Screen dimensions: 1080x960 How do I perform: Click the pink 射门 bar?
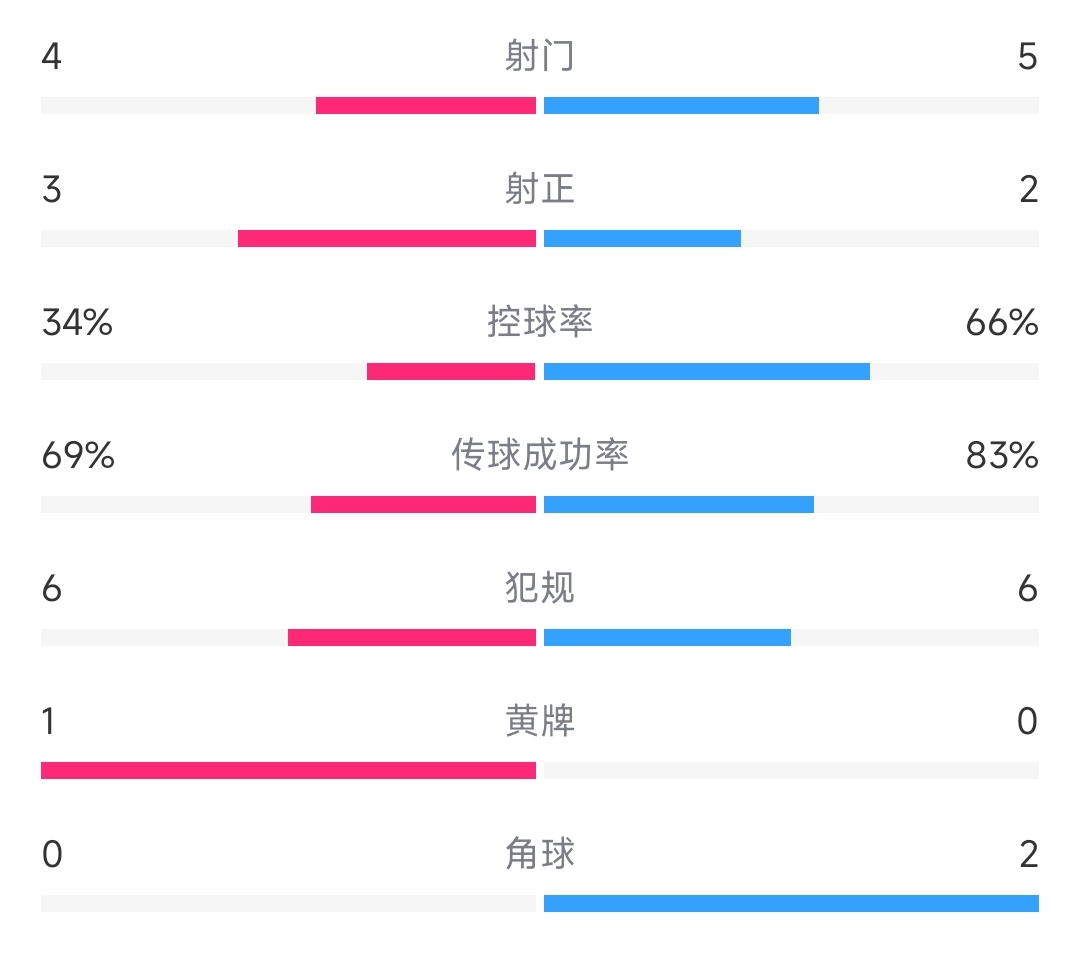(426, 105)
